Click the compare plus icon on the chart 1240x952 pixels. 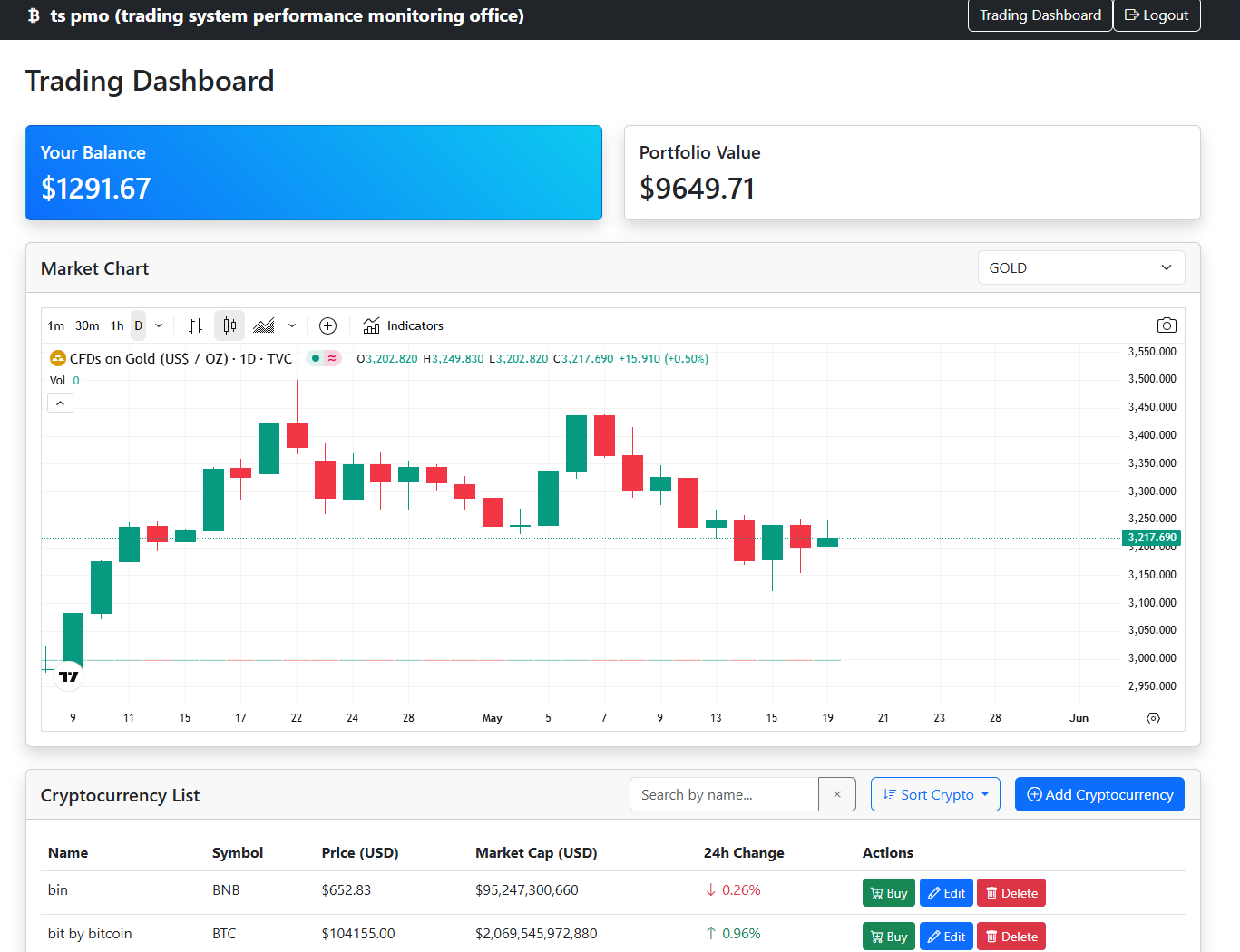pos(327,325)
